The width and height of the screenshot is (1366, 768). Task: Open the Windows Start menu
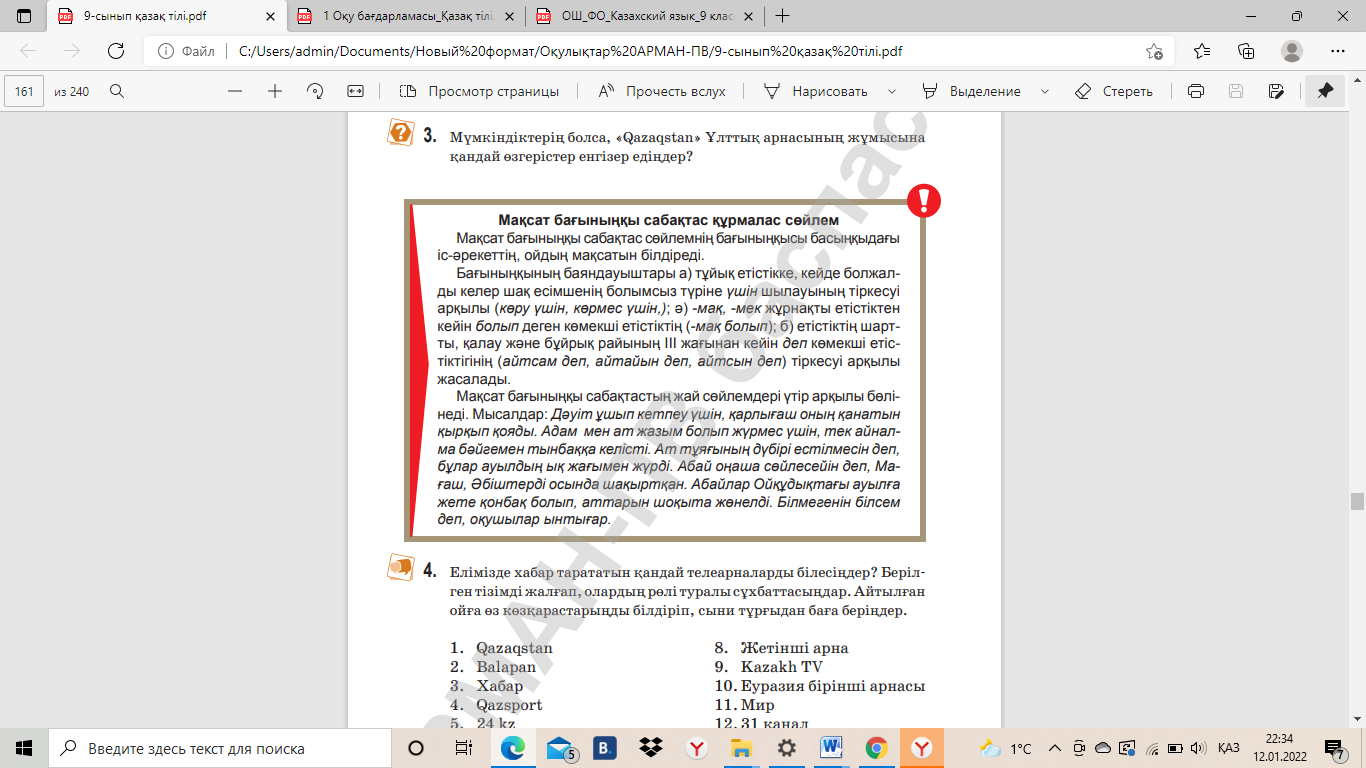click(24, 748)
